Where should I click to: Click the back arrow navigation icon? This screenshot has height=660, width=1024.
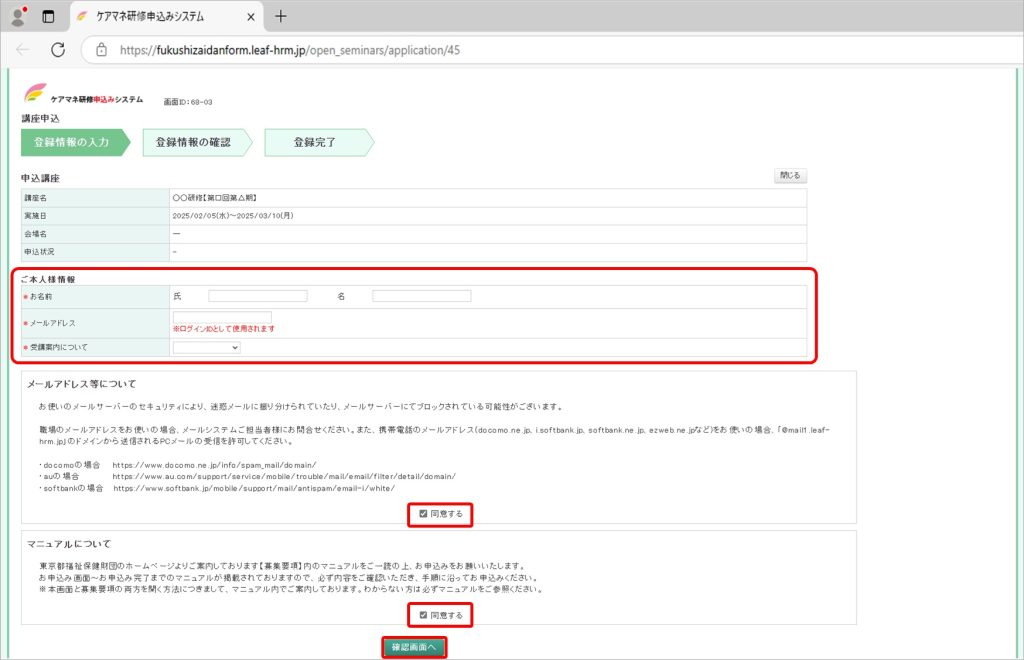pyautogui.click(x=23, y=49)
